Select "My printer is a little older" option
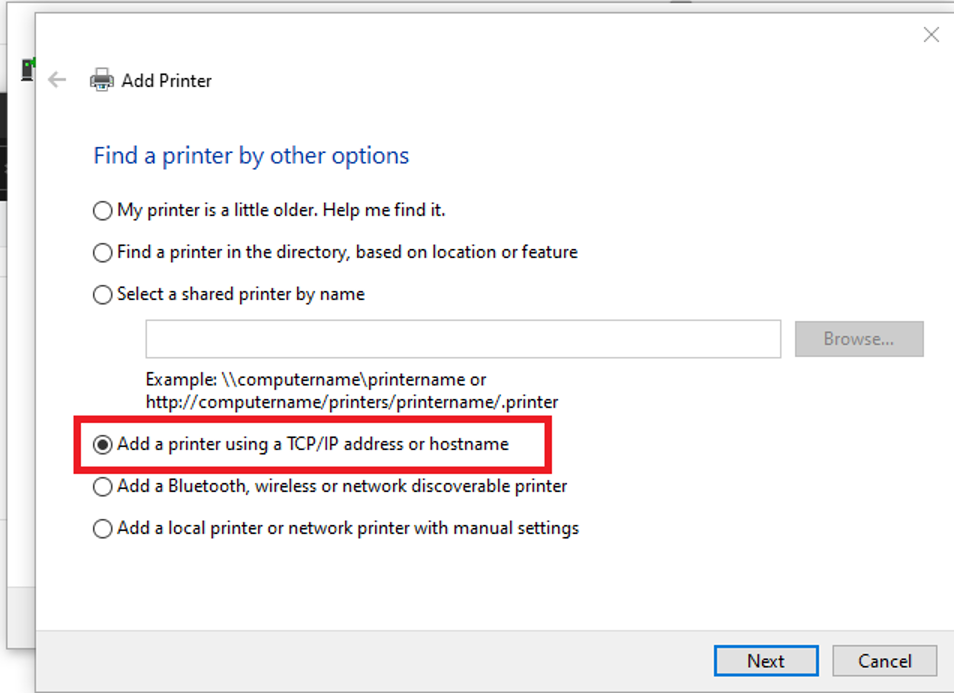Screen dimensions: 954x694 [102, 211]
